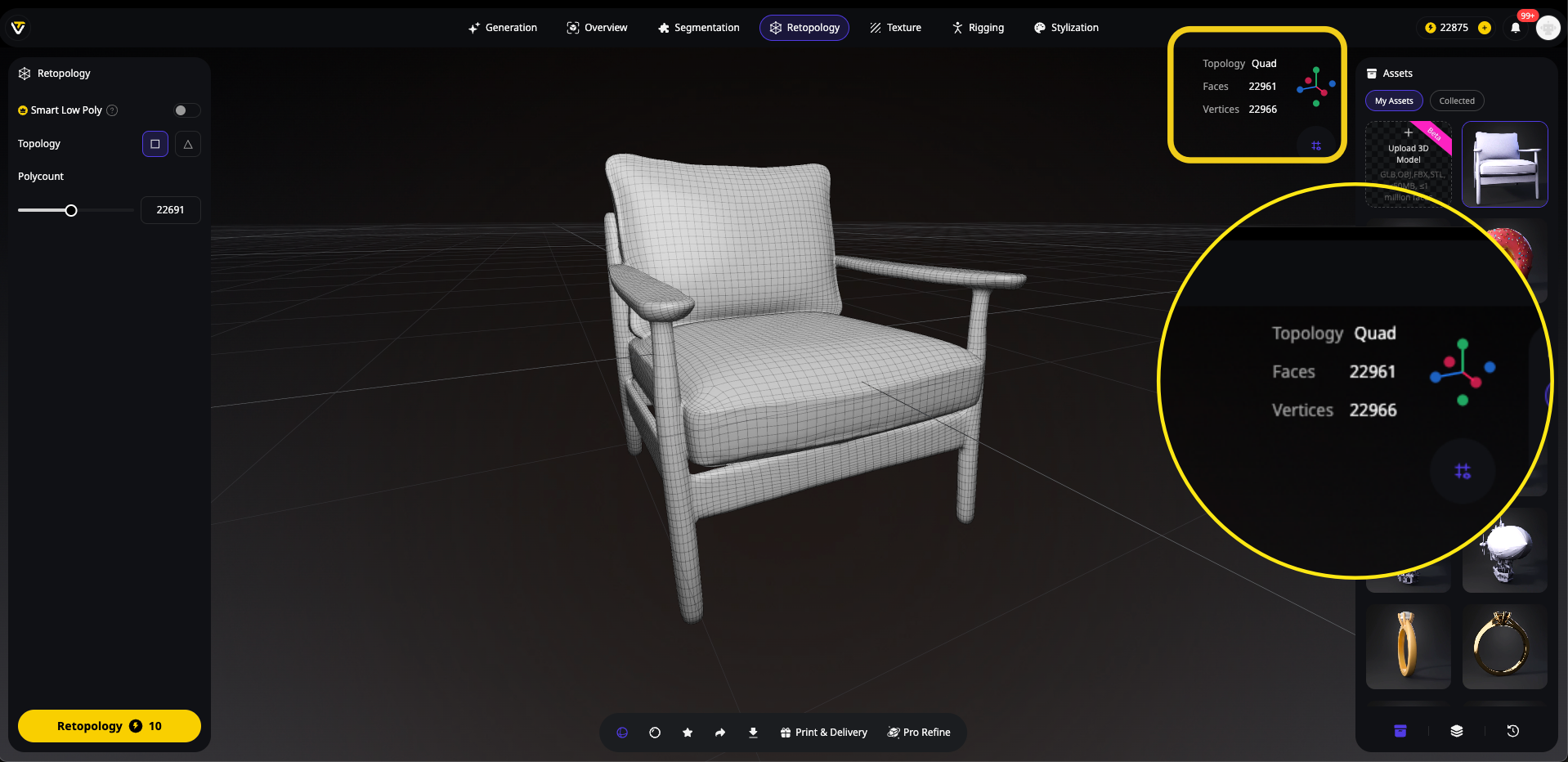
Task: Click the Polycount value input field
Action: pos(170,210)
